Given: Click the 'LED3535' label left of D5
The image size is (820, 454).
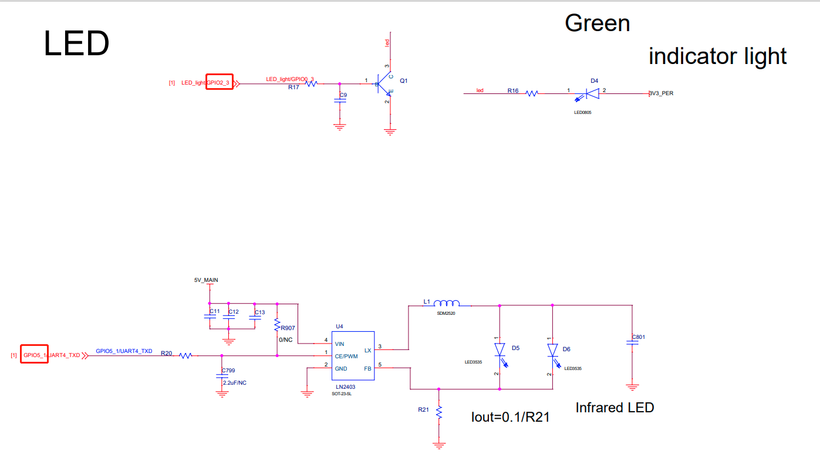Looking at the screenshot, I should pyautogui.click(x=473, y=362).
